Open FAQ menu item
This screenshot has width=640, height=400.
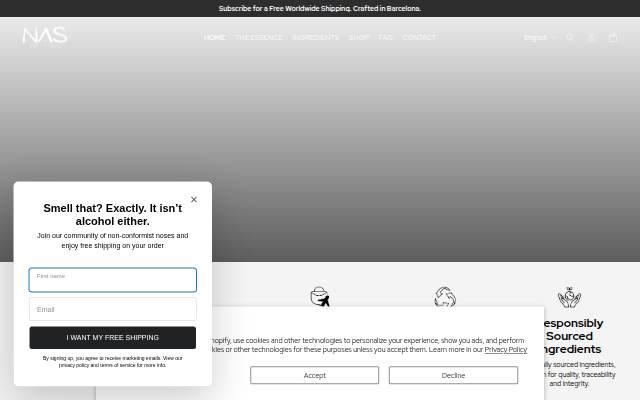[x=385, y=38]
